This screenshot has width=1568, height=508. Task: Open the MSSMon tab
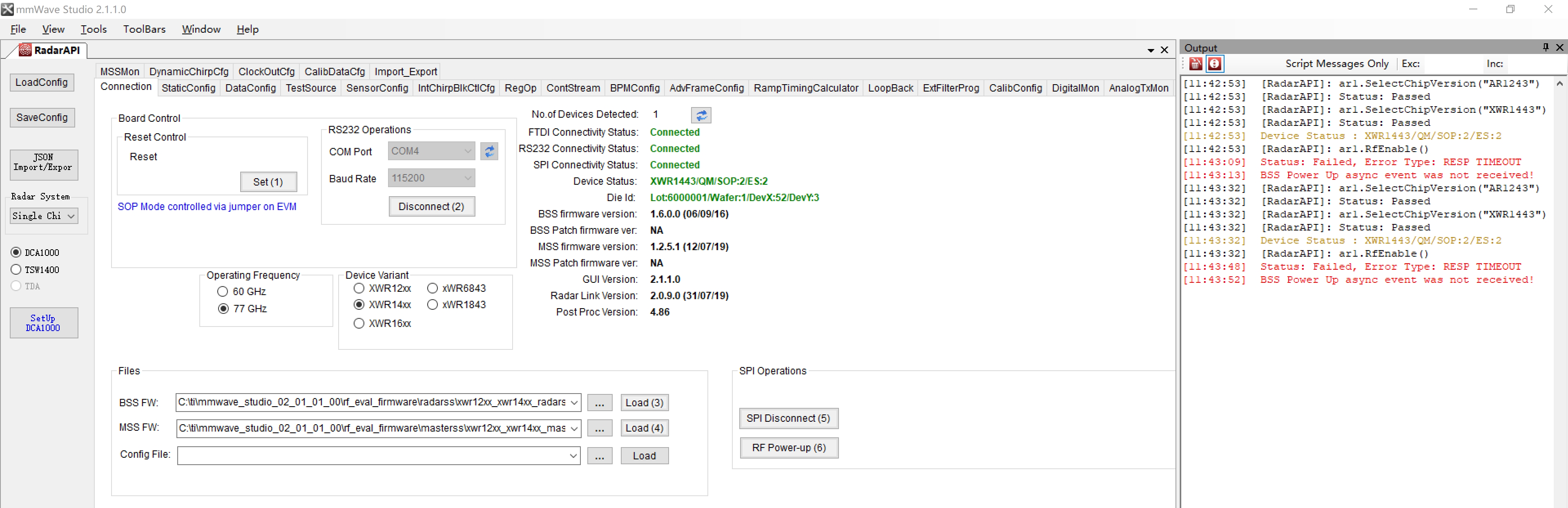(120, 71)
